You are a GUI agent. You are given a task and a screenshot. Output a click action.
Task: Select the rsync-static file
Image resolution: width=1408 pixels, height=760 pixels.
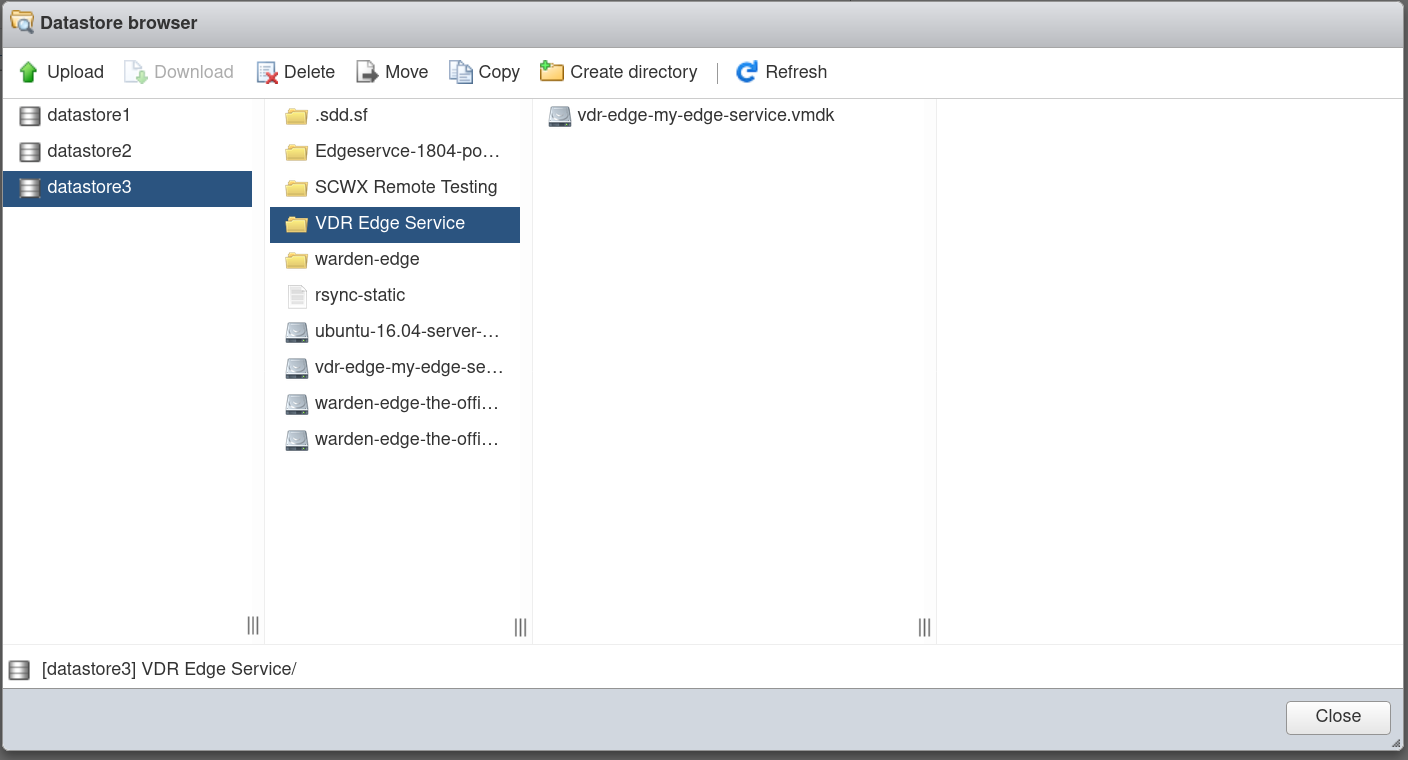(x=395, y=296)
